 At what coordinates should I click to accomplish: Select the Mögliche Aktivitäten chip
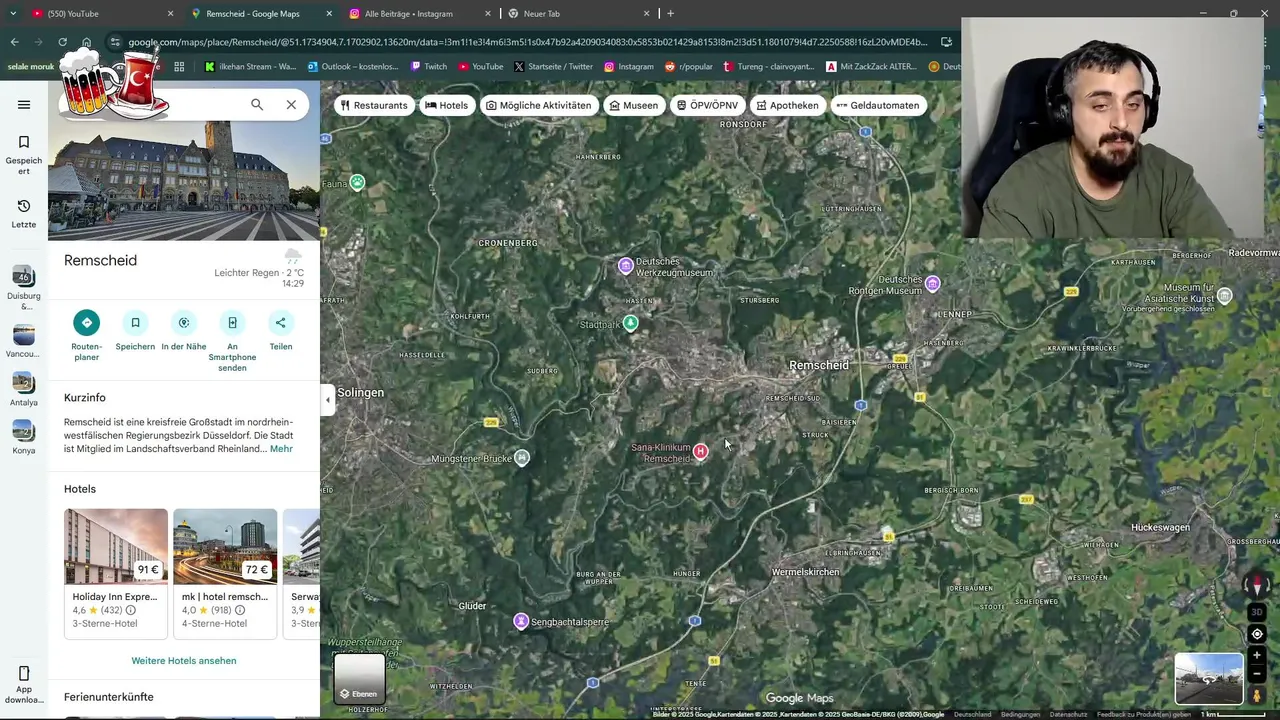click(x=539, y=105)
